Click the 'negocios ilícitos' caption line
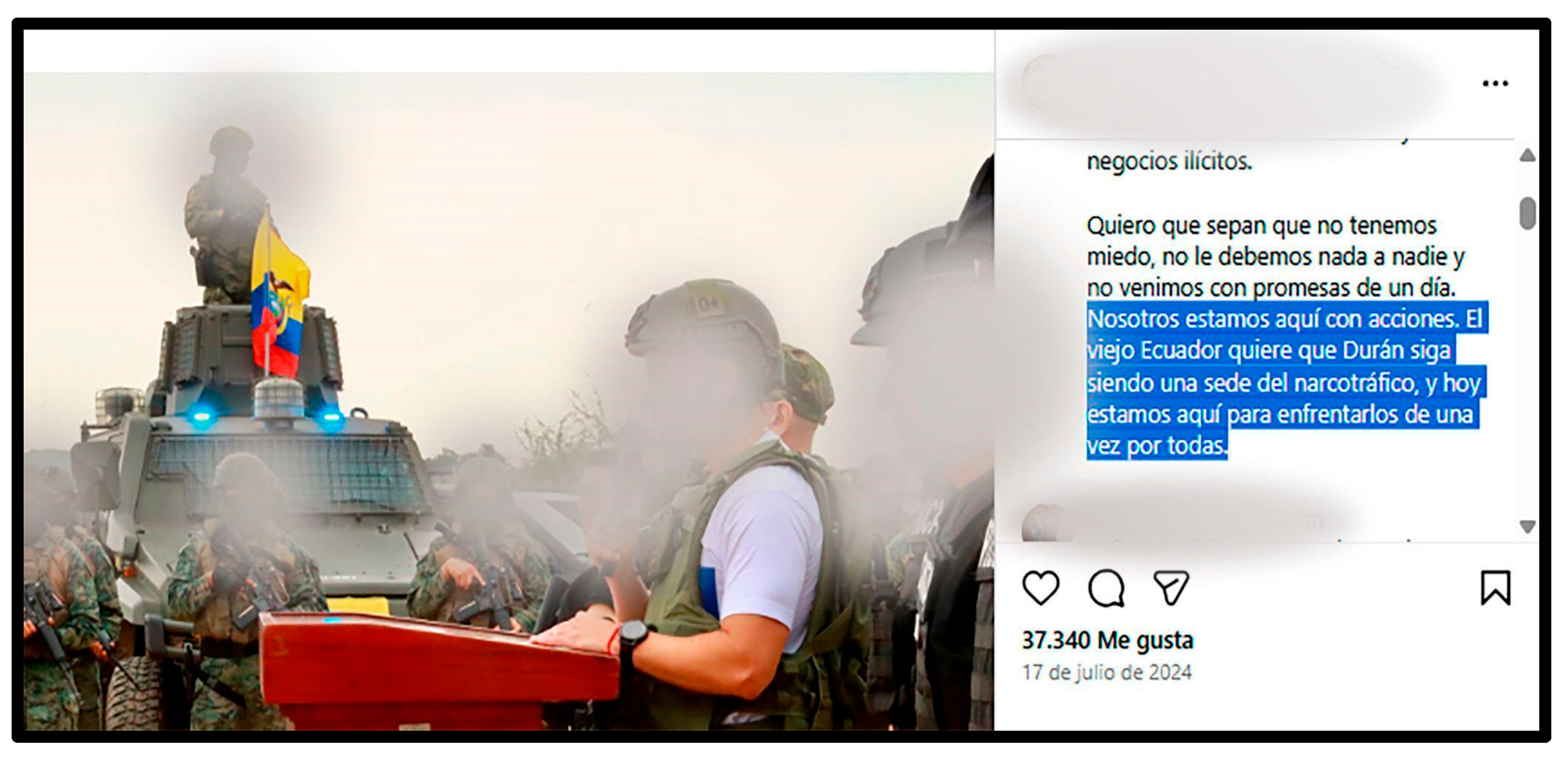 click(x=1169, y=161)
